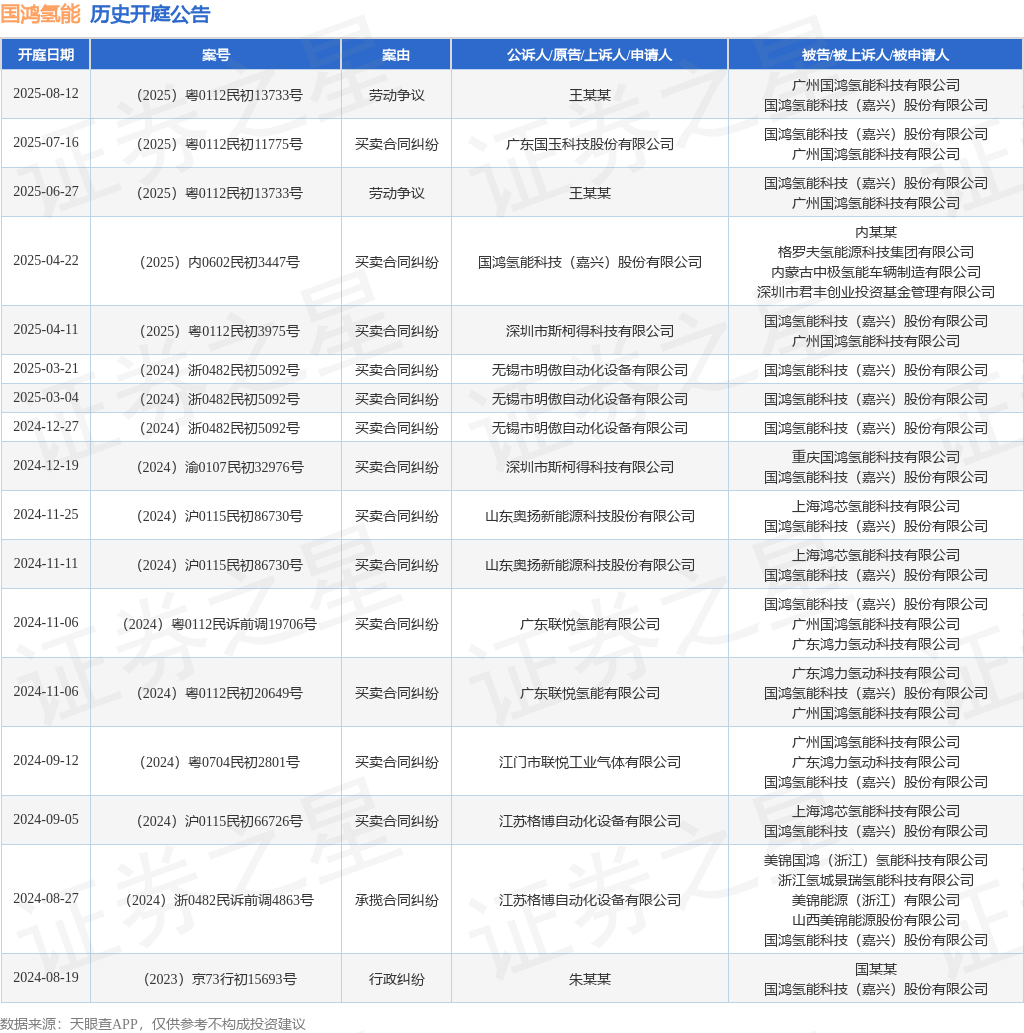Click case number 京73行初15693号
The width and height of the screenshot is (1024, 1033).
pyautogui.click(x=219, y=979)
